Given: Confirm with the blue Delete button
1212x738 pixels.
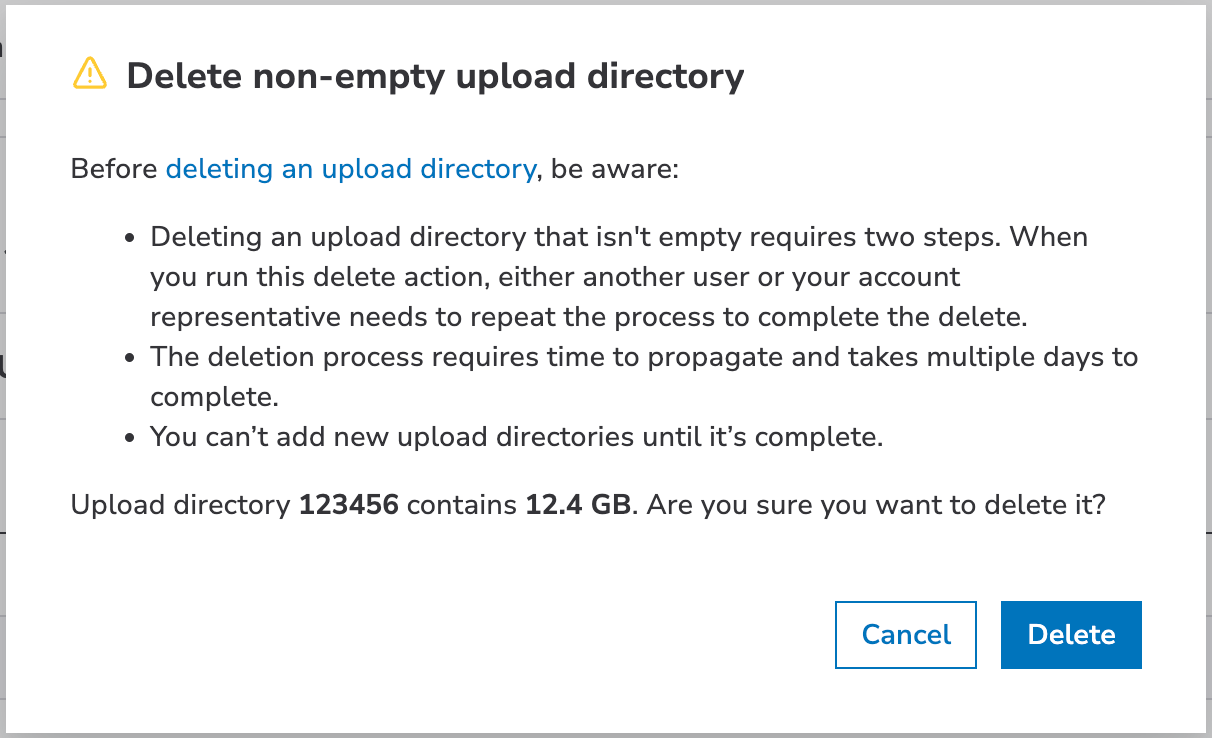Looking at the screenshot, I should [1071, 634].
